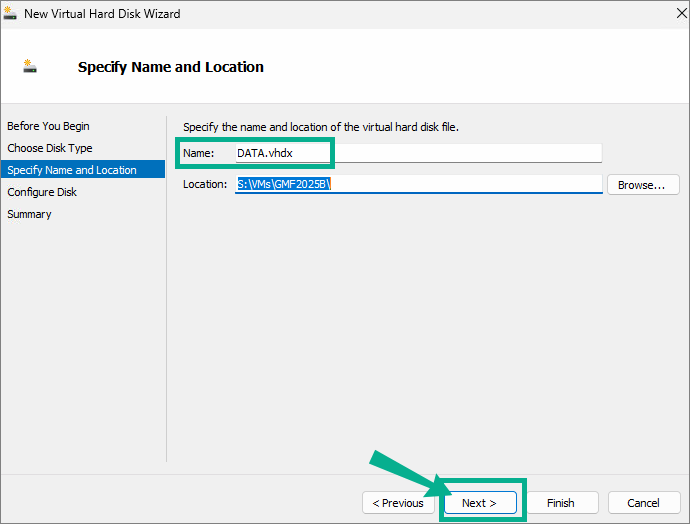Click the New Virtual Hard Disk Wizard title text
This screenshot has width=690, height=524.
pos(102,14)
